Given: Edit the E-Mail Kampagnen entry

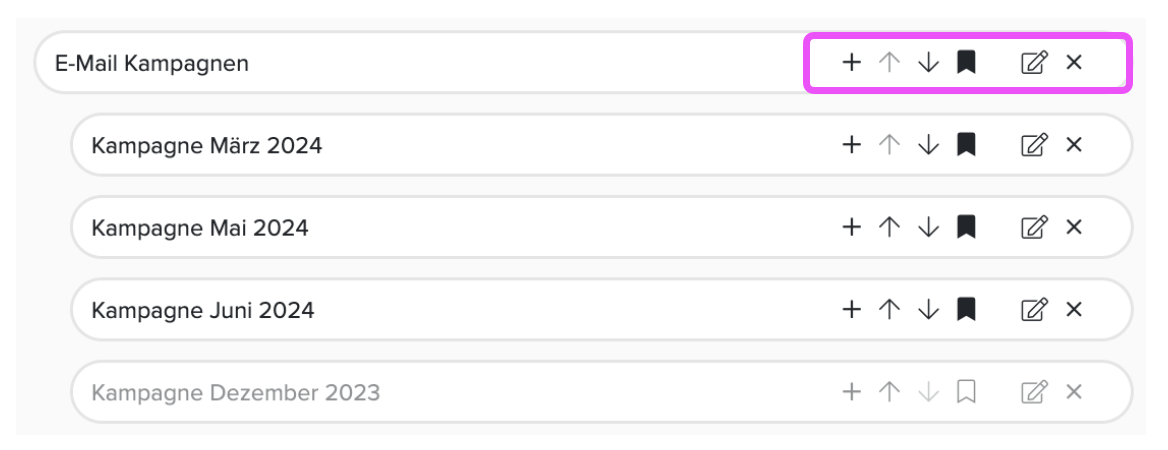Looking at the screenshot, I should 1034,63.
